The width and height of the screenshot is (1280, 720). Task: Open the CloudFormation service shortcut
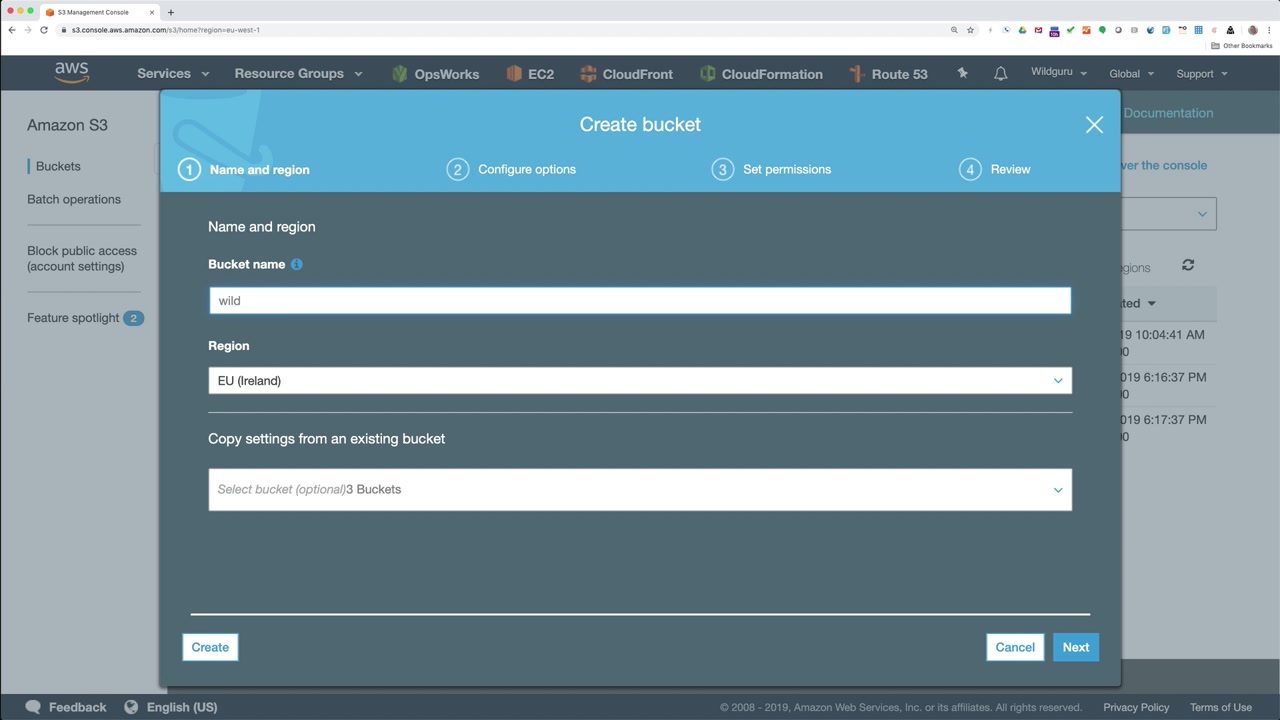pos(761,74)
